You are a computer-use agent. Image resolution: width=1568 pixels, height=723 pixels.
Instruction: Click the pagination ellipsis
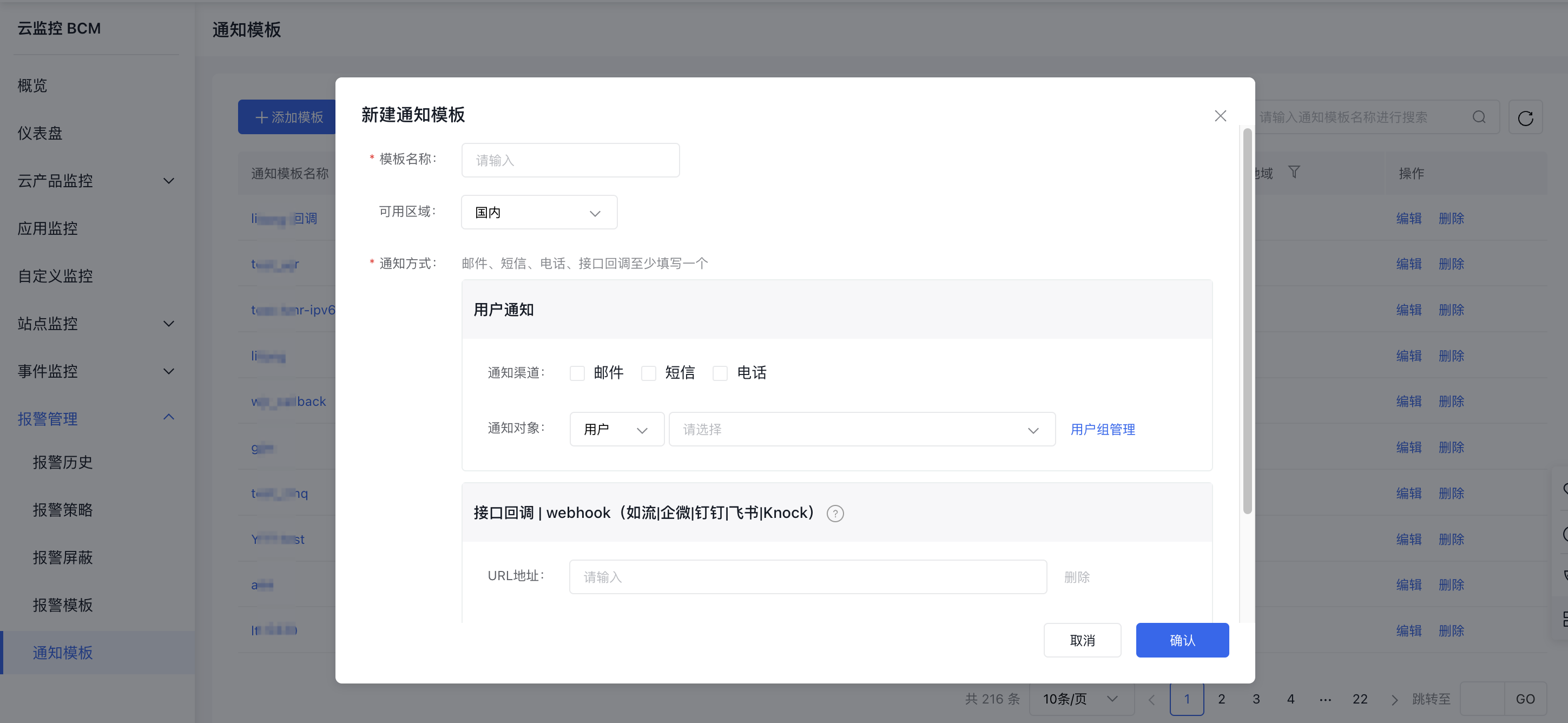(x=1325, y=699)
